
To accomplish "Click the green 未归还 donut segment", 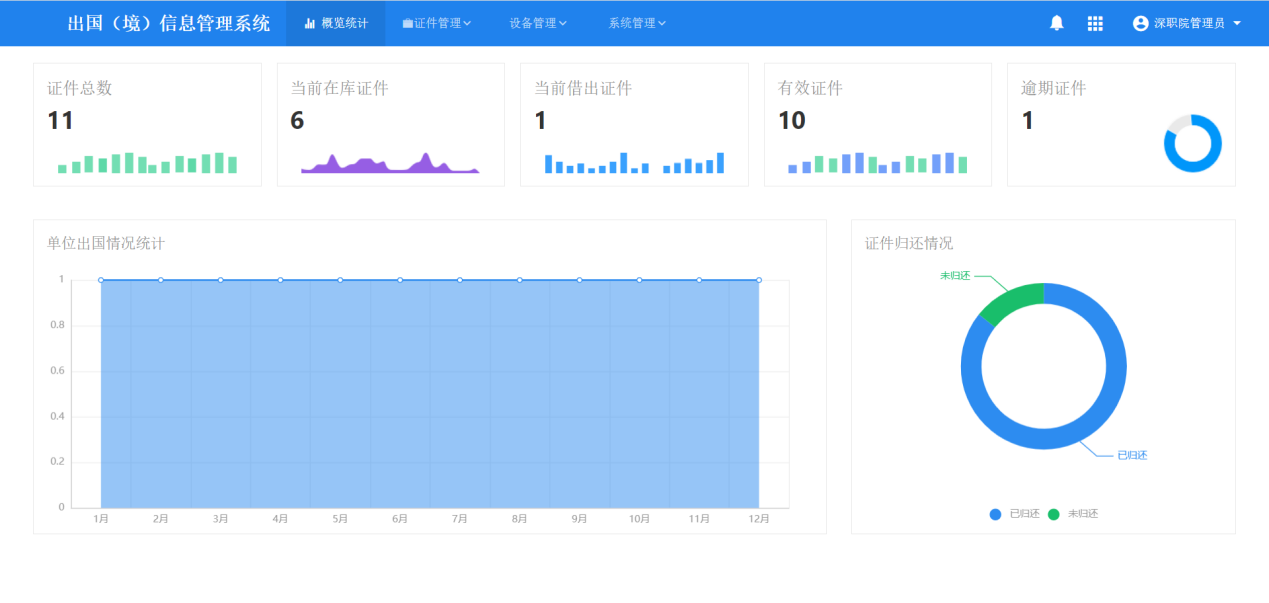I will point(1011,300).
